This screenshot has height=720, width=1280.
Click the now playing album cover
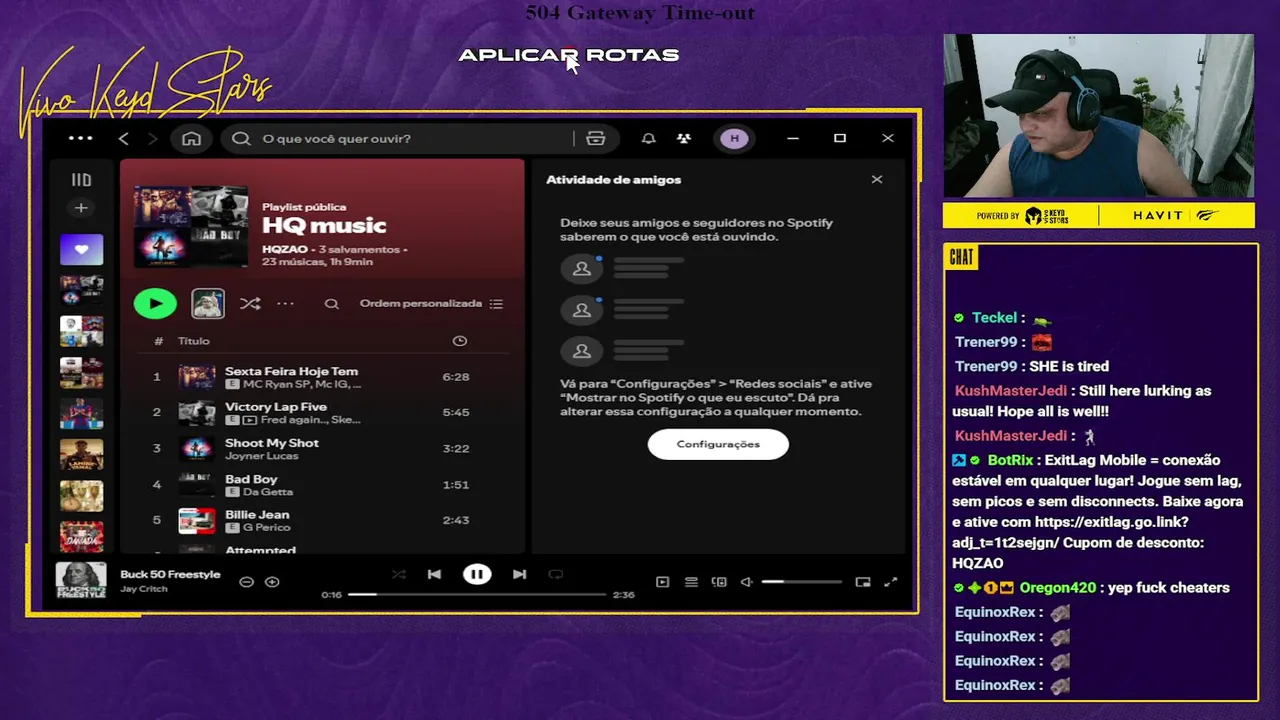(81, 580)
